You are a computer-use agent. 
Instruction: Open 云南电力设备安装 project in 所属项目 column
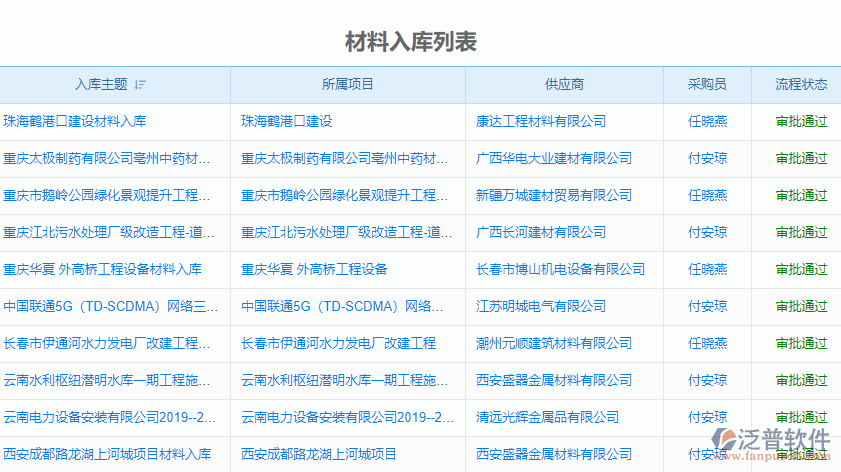(x=347, y=418)
